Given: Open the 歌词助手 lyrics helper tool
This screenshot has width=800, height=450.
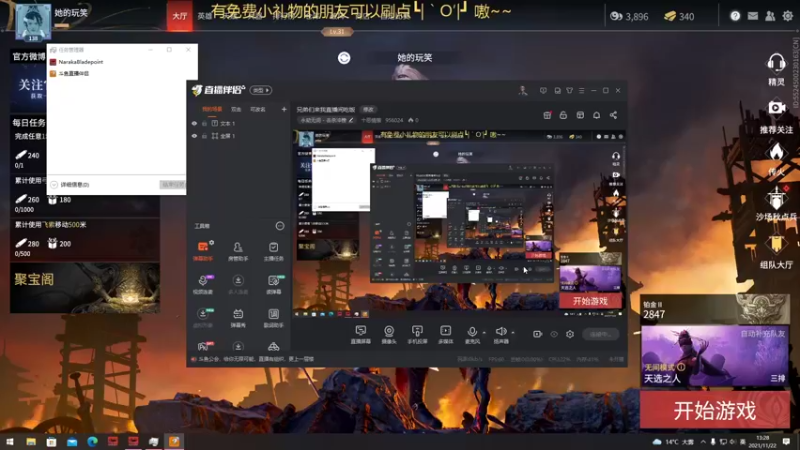Looking at the screenshot, I should point(273,317).
